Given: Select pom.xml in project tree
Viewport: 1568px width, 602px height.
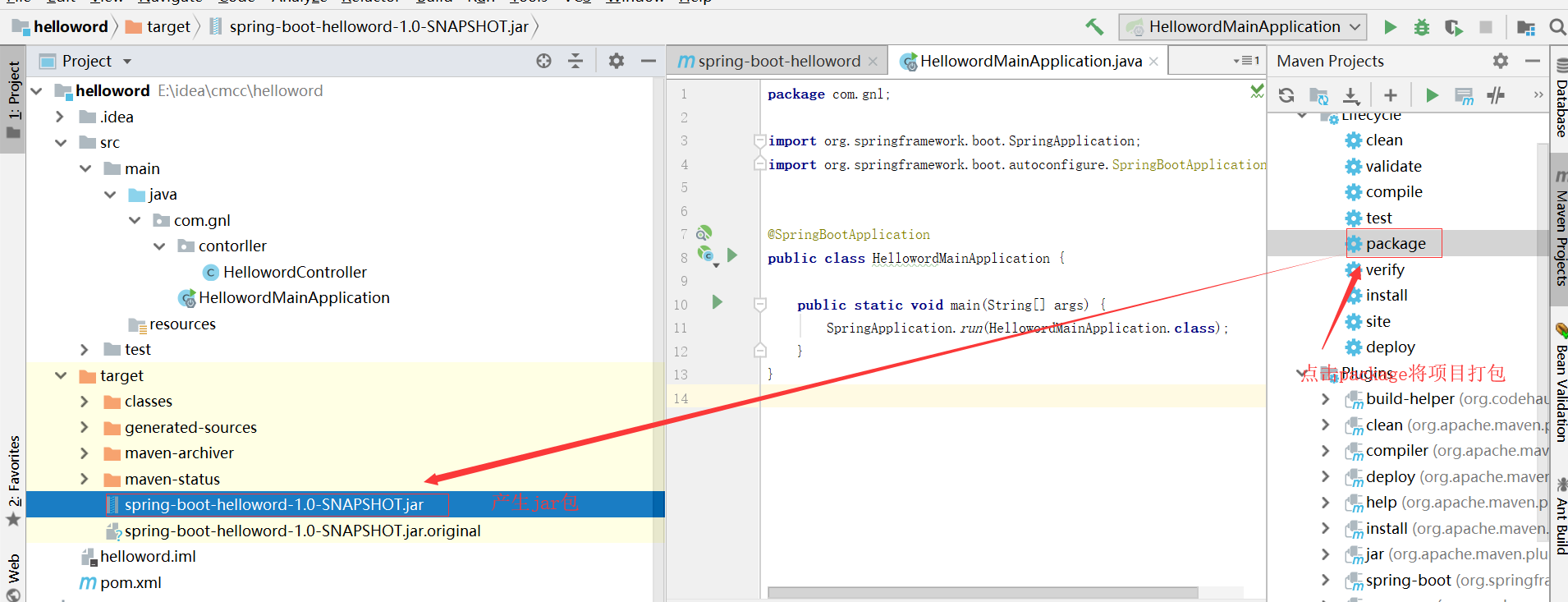Looking at the screenshot, I should point(131,582).
